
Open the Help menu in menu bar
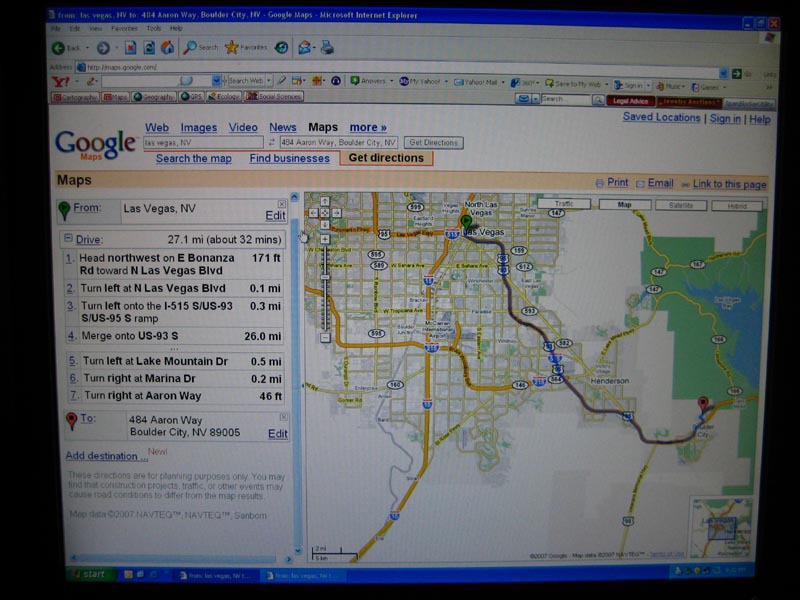[176, 29]
